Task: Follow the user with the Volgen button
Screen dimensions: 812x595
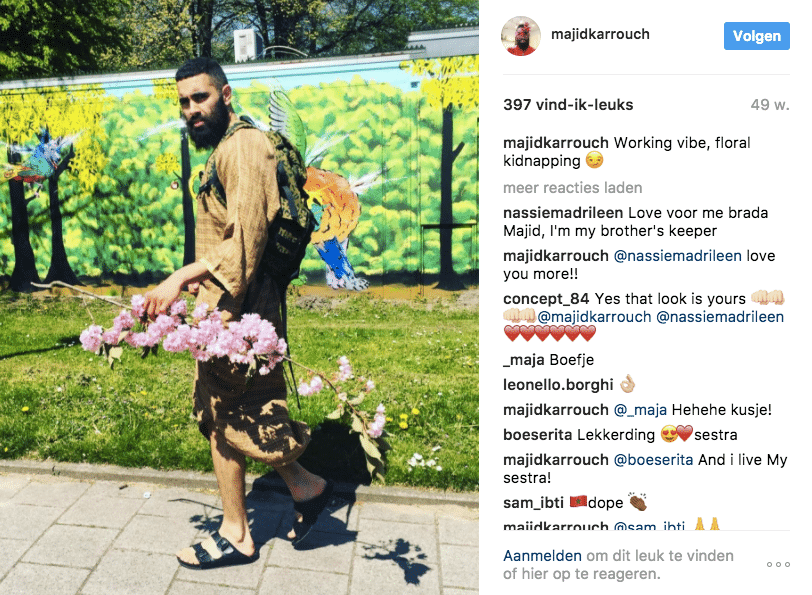Action: (757, 36)
